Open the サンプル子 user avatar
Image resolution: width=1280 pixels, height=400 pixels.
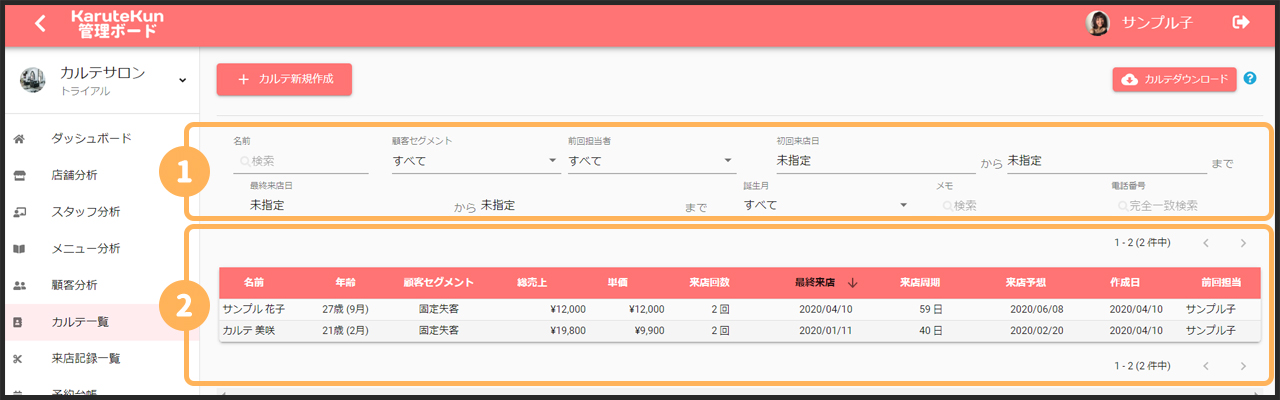1097,23
